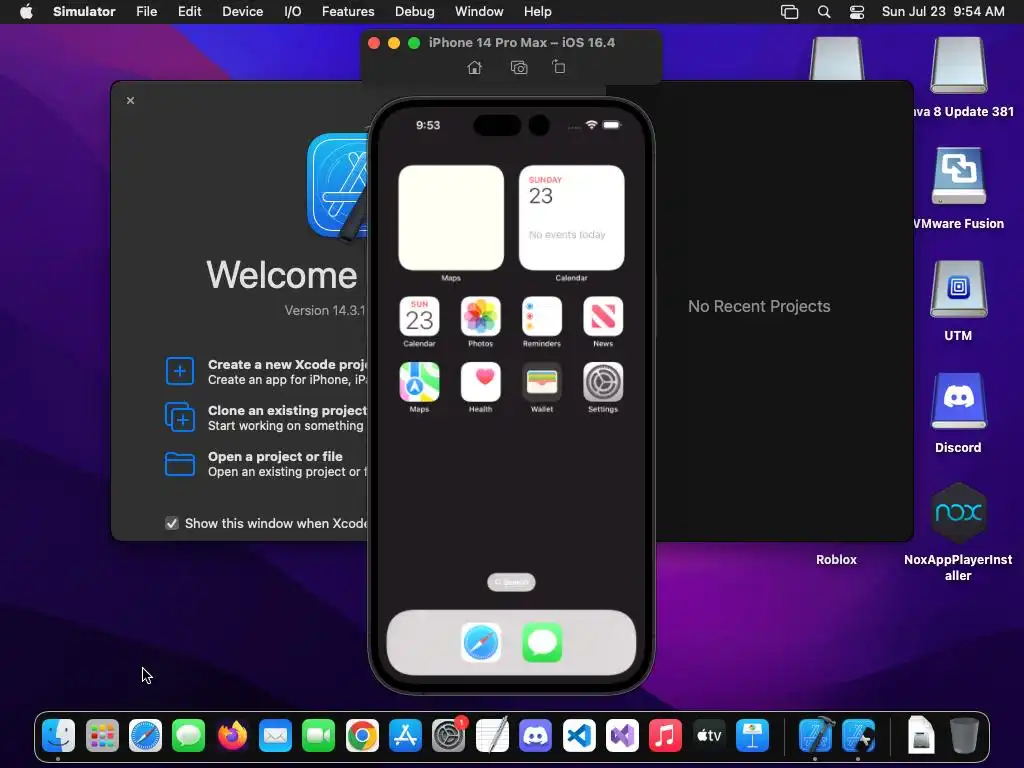Click the Roblox label on desktop
1024x768 pixels.
(x=836, y=560)
